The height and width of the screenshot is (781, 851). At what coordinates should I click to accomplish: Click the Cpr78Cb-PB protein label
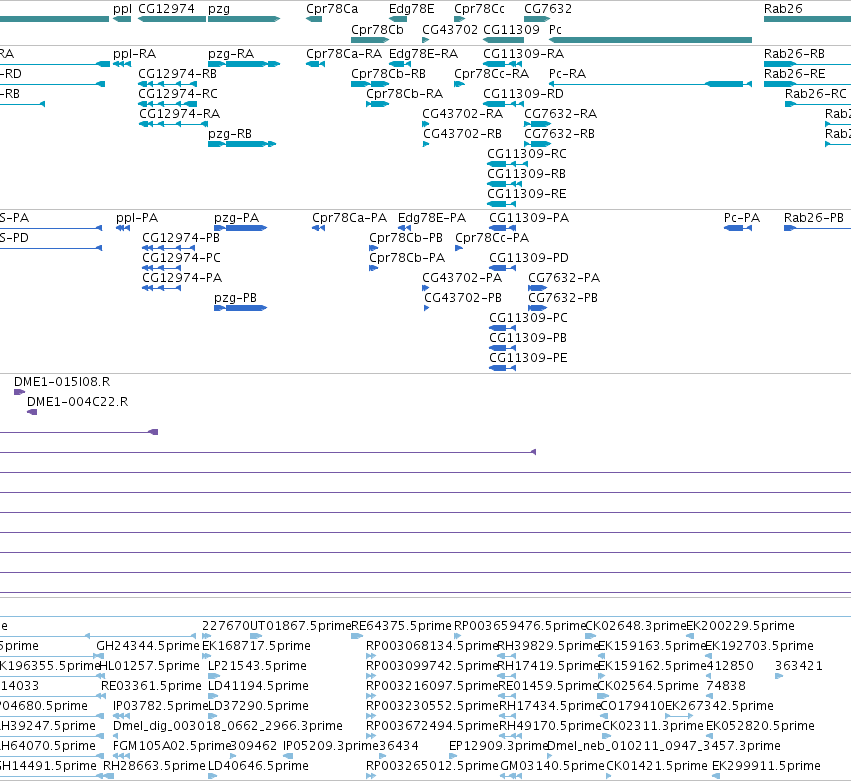coord(406,238)
